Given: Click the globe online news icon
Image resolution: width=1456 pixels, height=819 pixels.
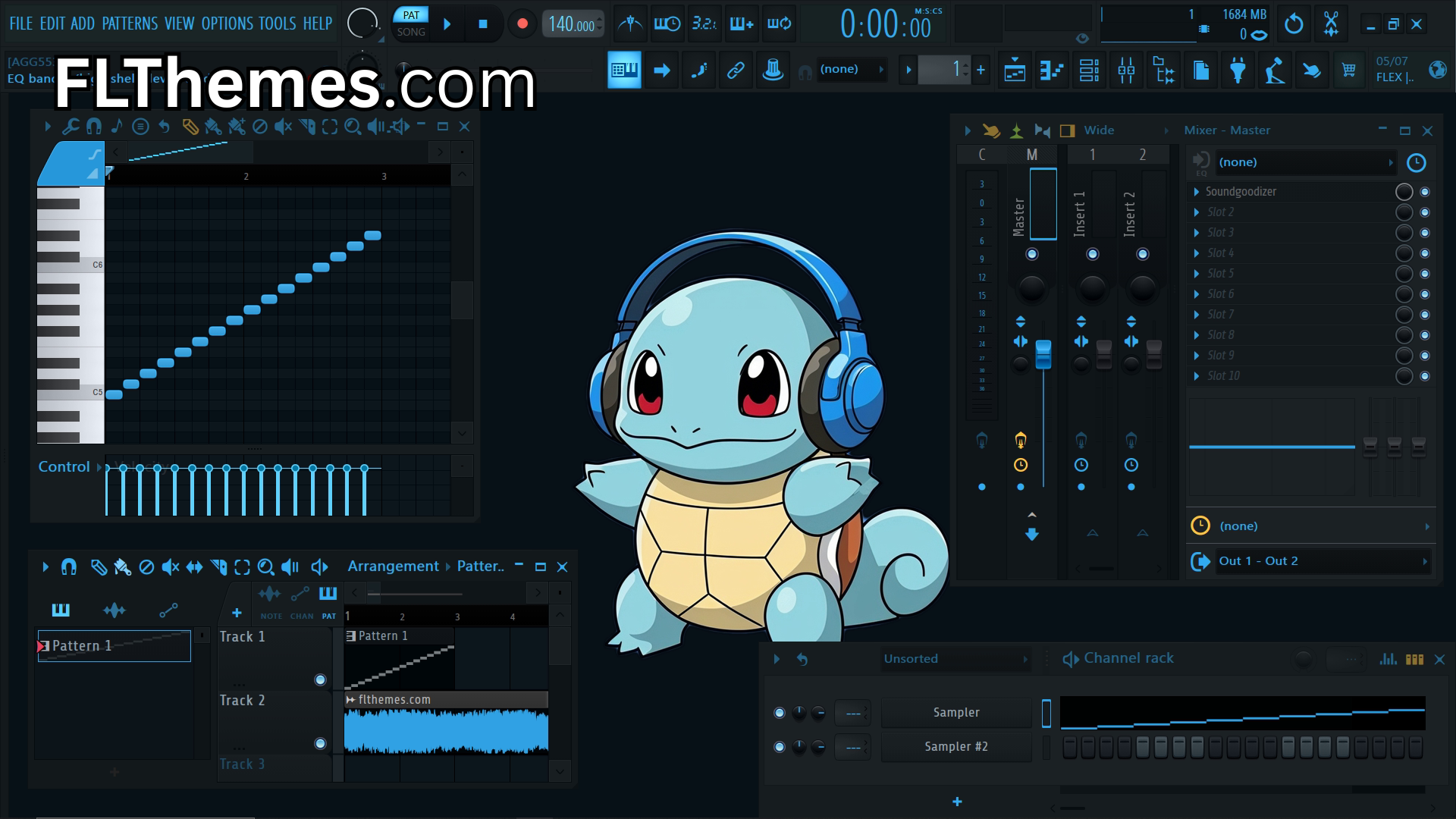Looking at the screenshot, I should click(x=1437, y=70).
